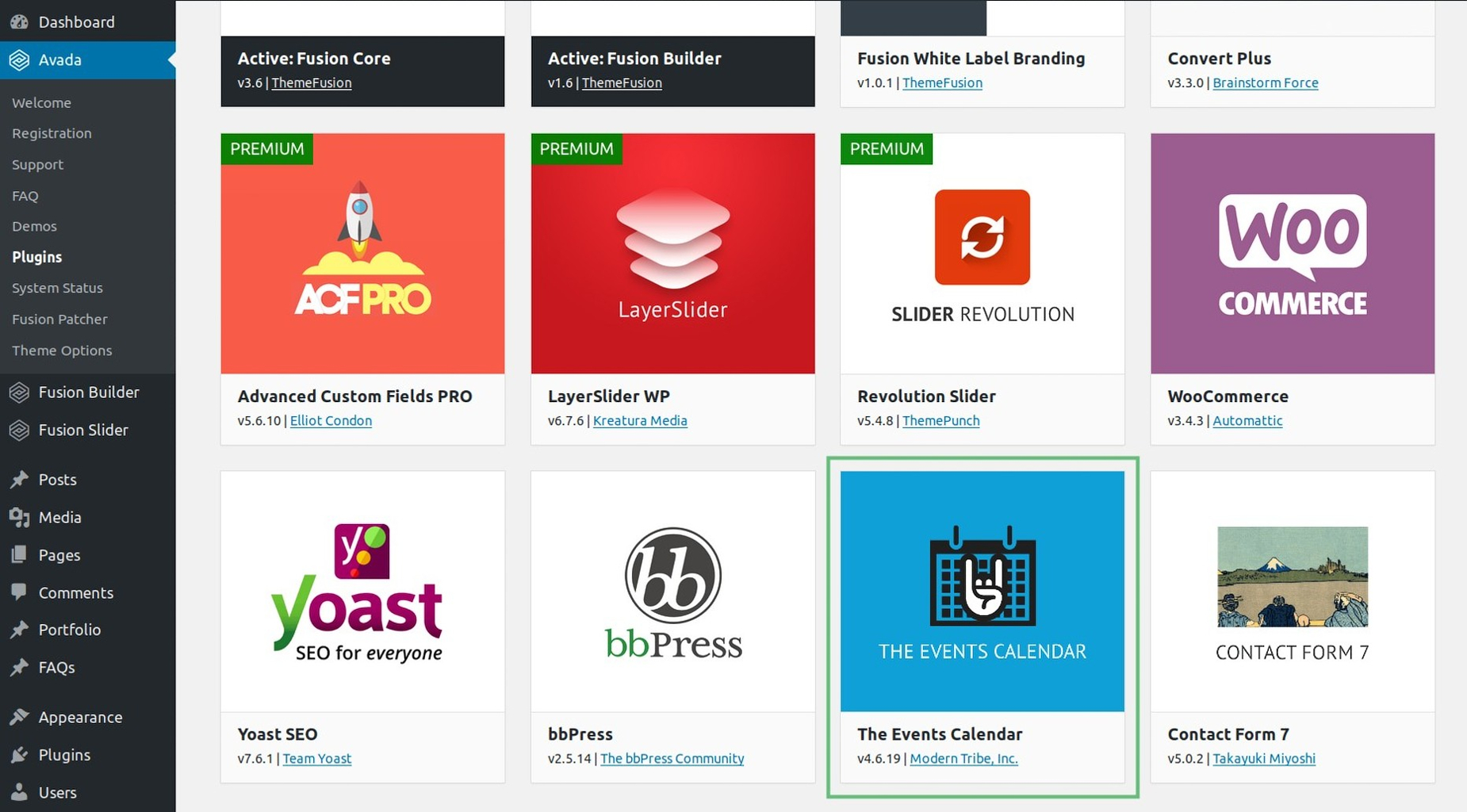
Task: Click the Posts pin icon
Action: pyautogui.click(x=19, y=479)
